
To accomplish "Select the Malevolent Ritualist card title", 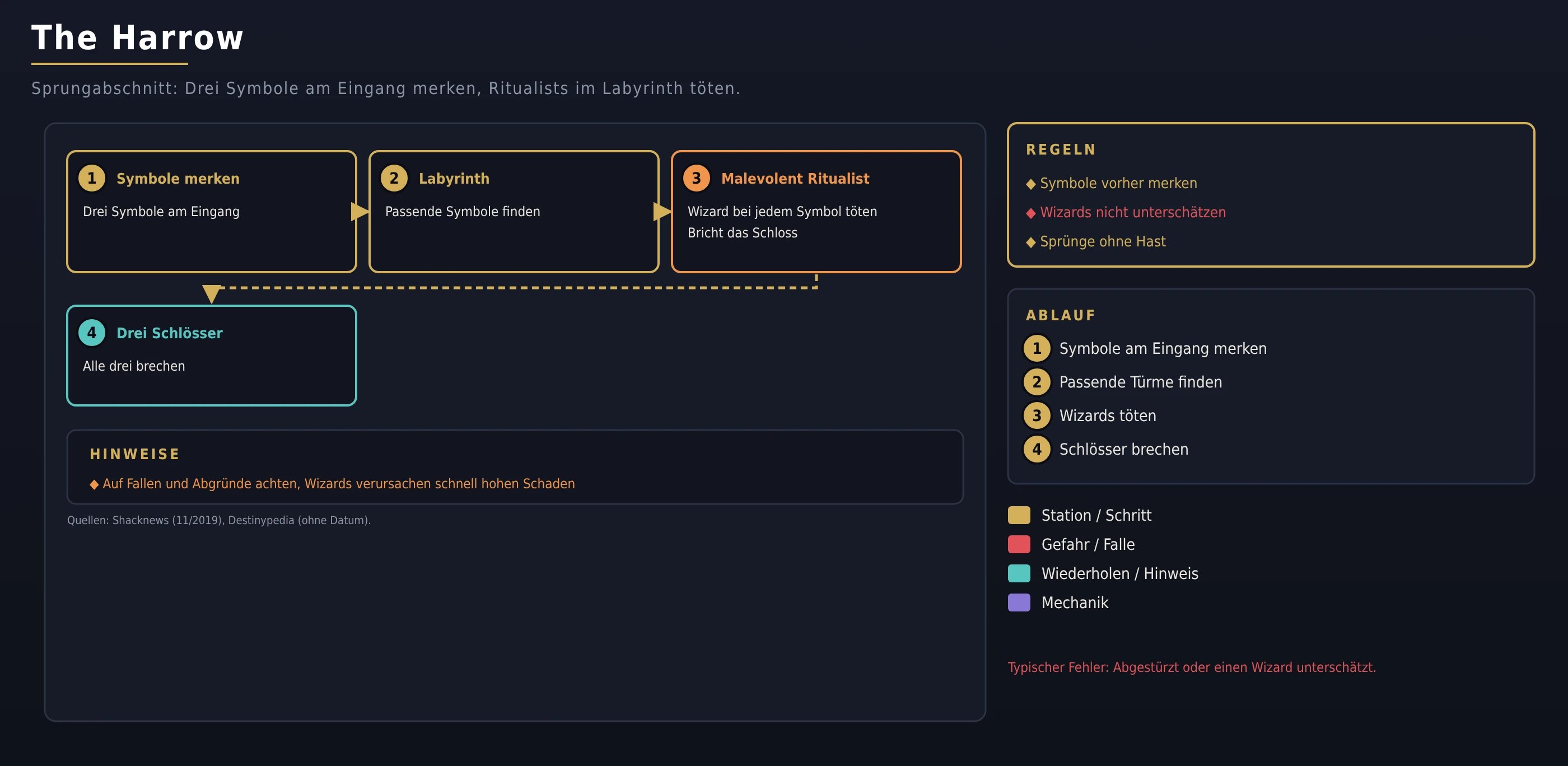I will [795, 179].
